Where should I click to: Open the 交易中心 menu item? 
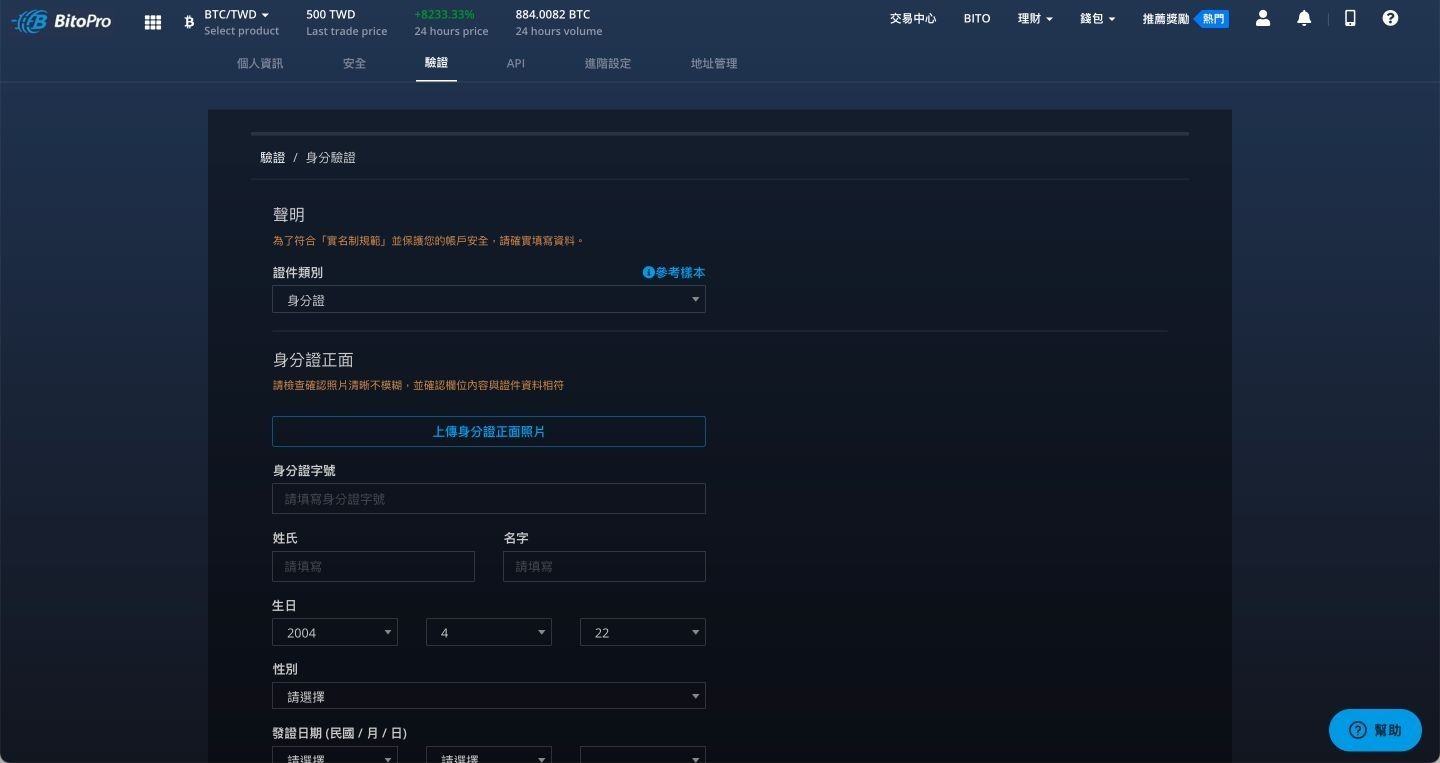coord(912,18)
